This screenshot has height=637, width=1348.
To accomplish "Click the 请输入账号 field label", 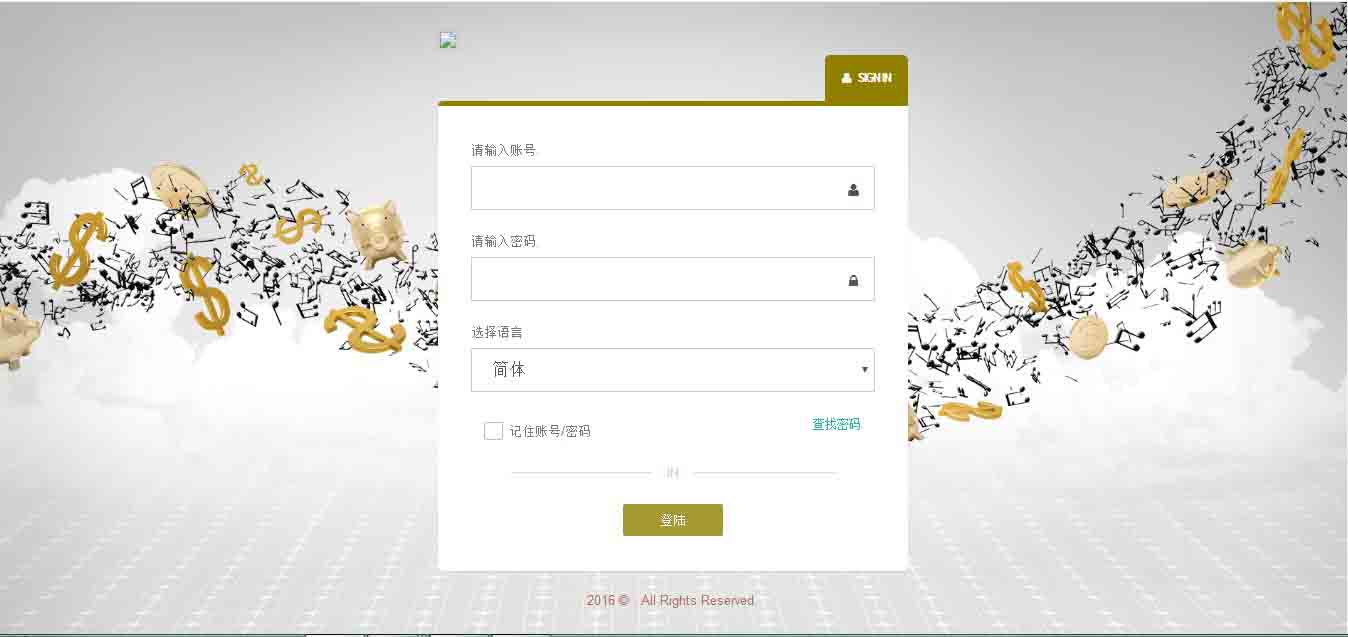I will click(x=504, y=150).
